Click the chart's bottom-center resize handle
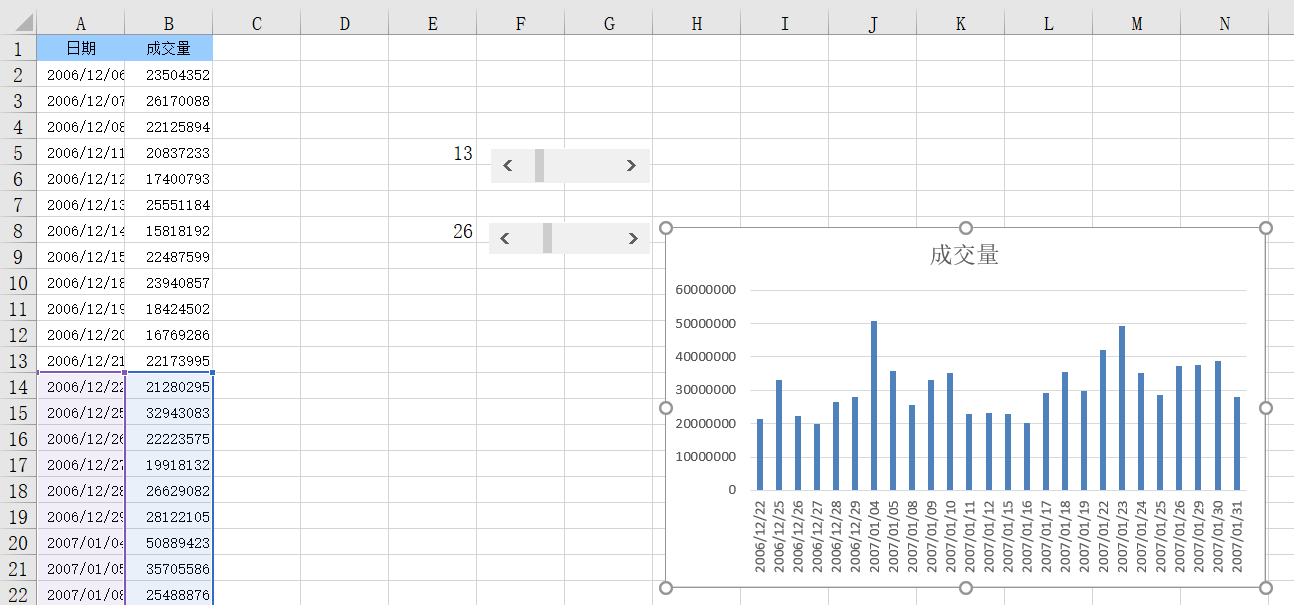Viewport: 1294px width, 605px height. click(966, 588)
